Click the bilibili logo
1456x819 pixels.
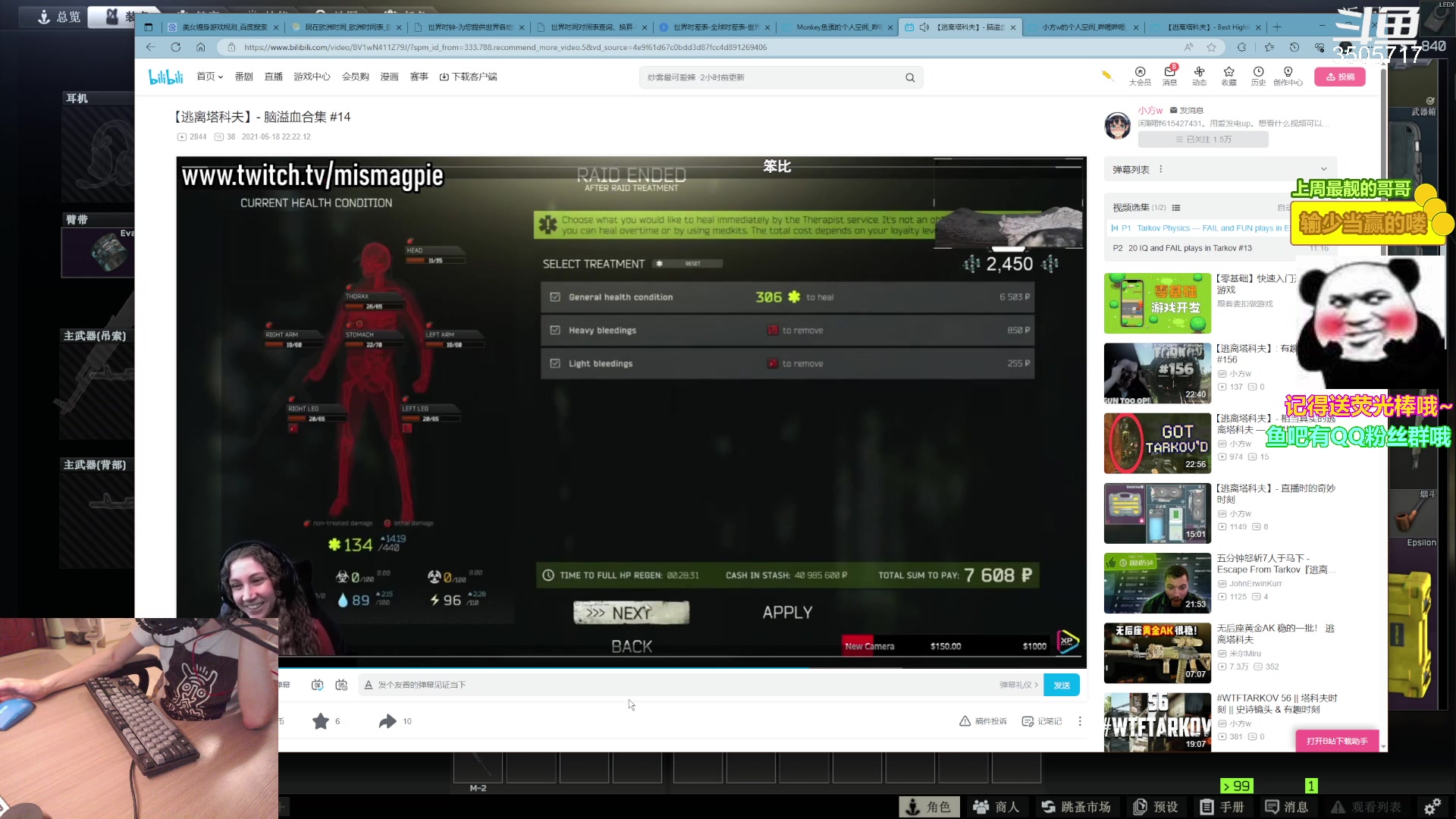[x=165, y=77]
